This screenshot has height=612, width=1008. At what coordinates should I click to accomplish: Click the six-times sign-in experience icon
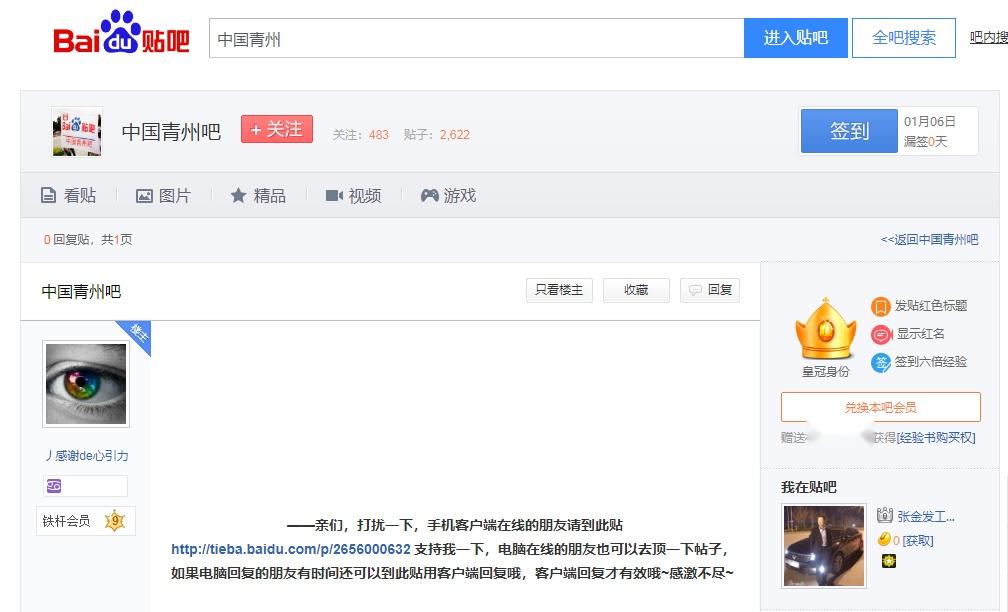880,362
